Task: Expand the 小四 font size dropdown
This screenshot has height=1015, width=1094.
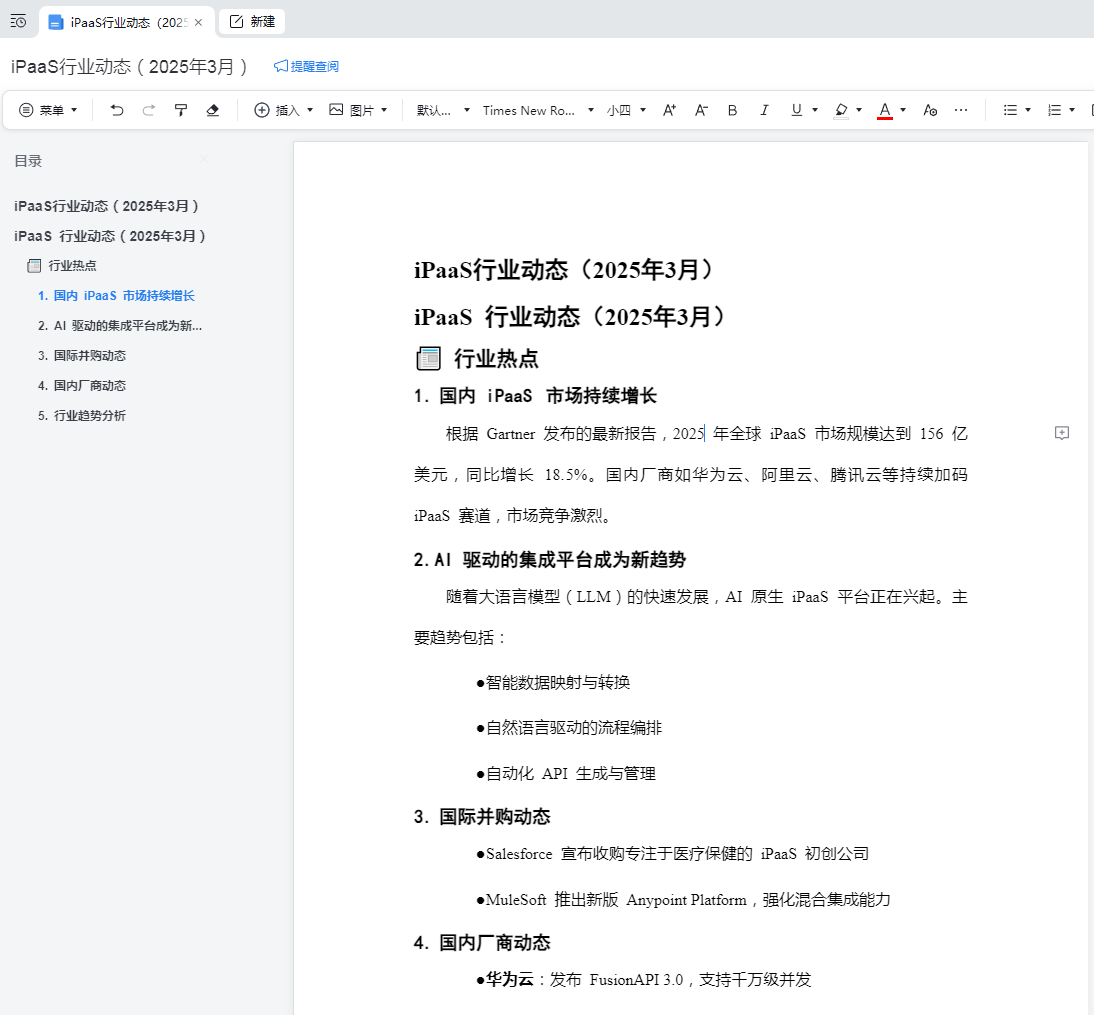Action: 626,110
